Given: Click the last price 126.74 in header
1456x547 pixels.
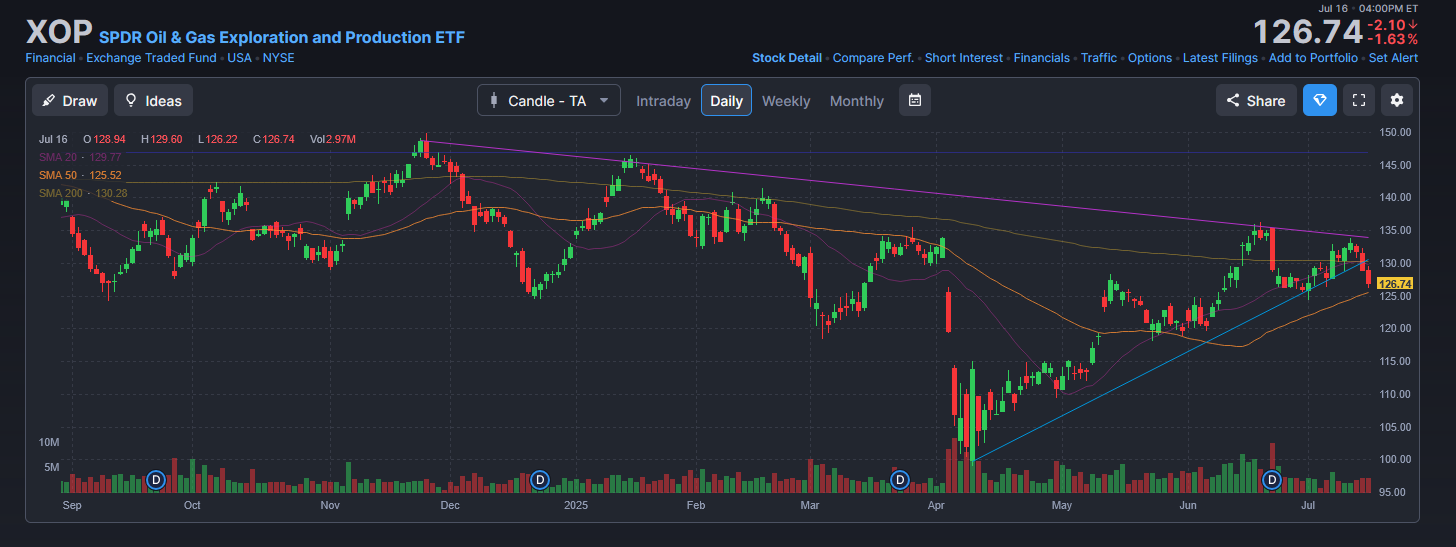Looking at the screenshot, I should [x=1307, y=32].
